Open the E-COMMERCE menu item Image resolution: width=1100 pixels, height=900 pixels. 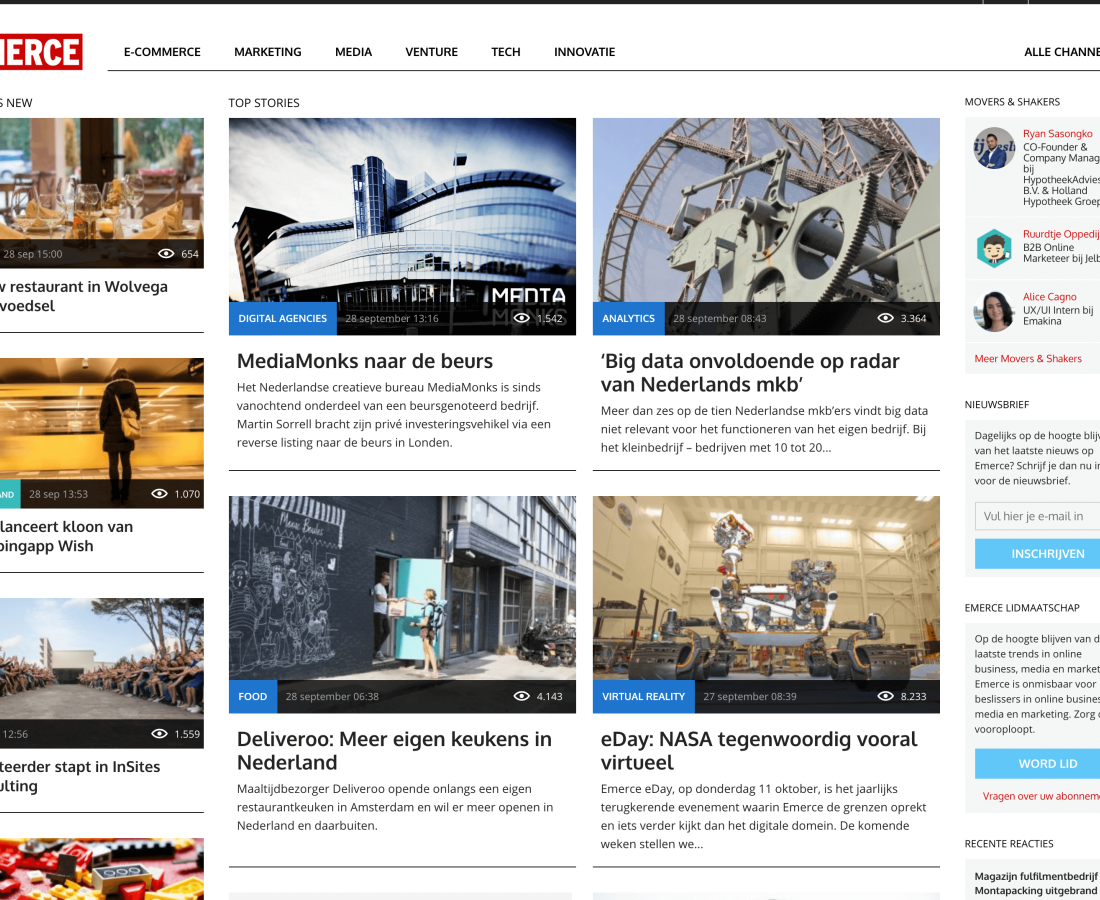[x=162, y=52]
